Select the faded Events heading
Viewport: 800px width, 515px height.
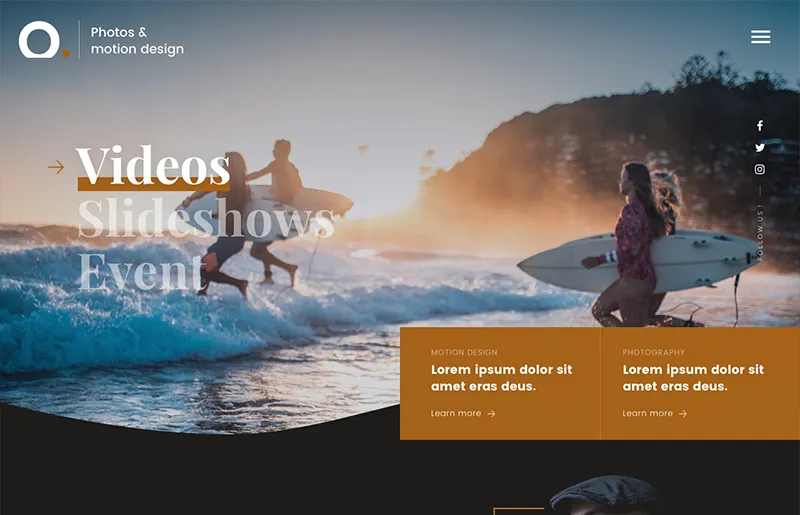point(140,271)
